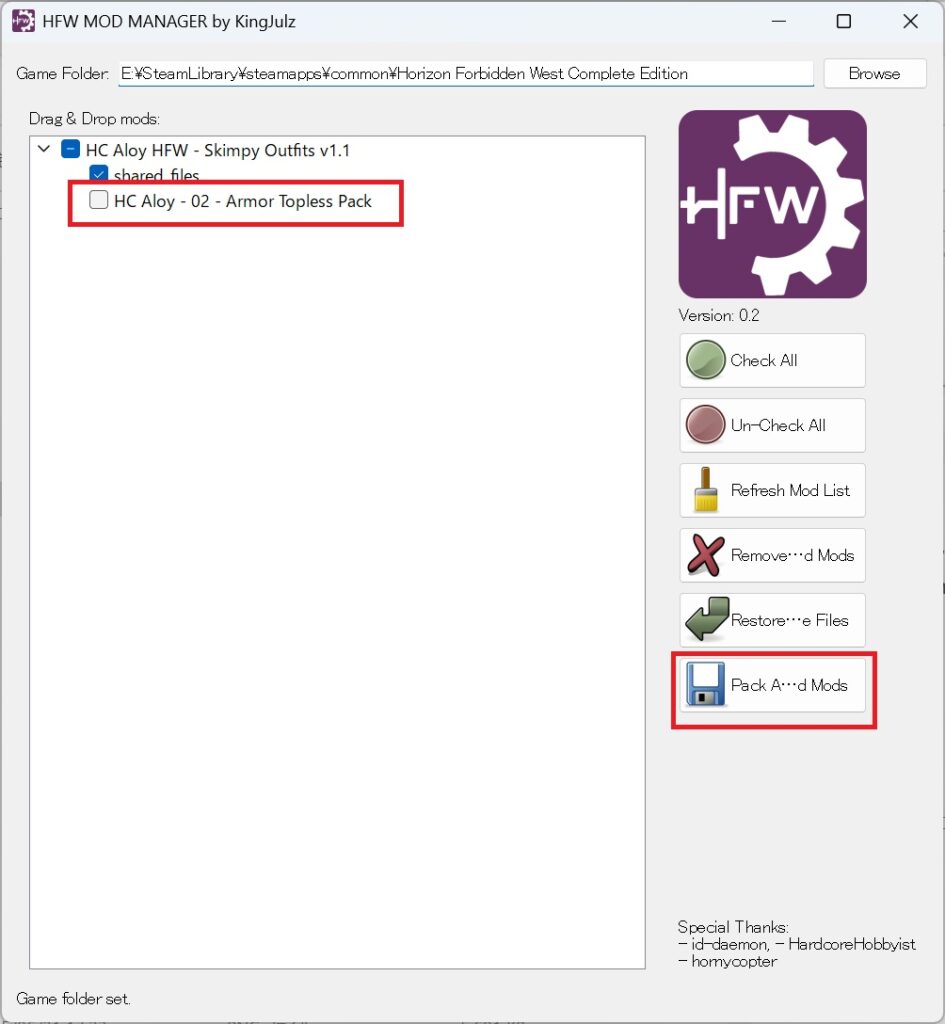The width and height of the screenshot is (945, 1024).
Task: Click the green arrow Restore Files icon
Action: (x=707, y=619)
